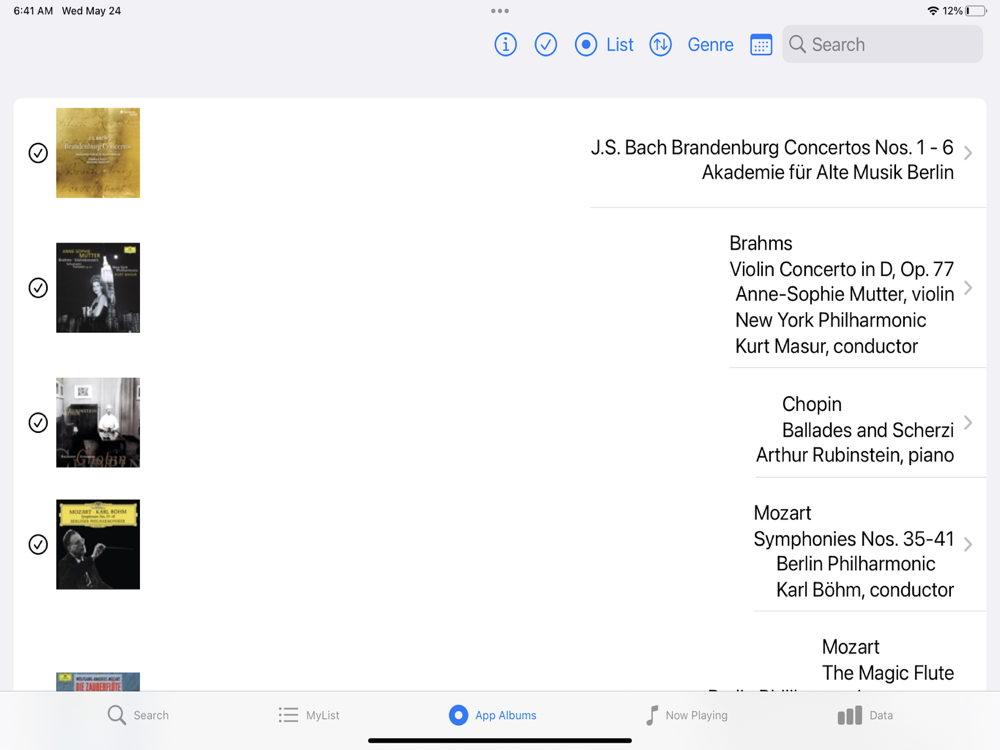Switch to the Data tab
Screen dimensions: 1000x750
(865, 716)
